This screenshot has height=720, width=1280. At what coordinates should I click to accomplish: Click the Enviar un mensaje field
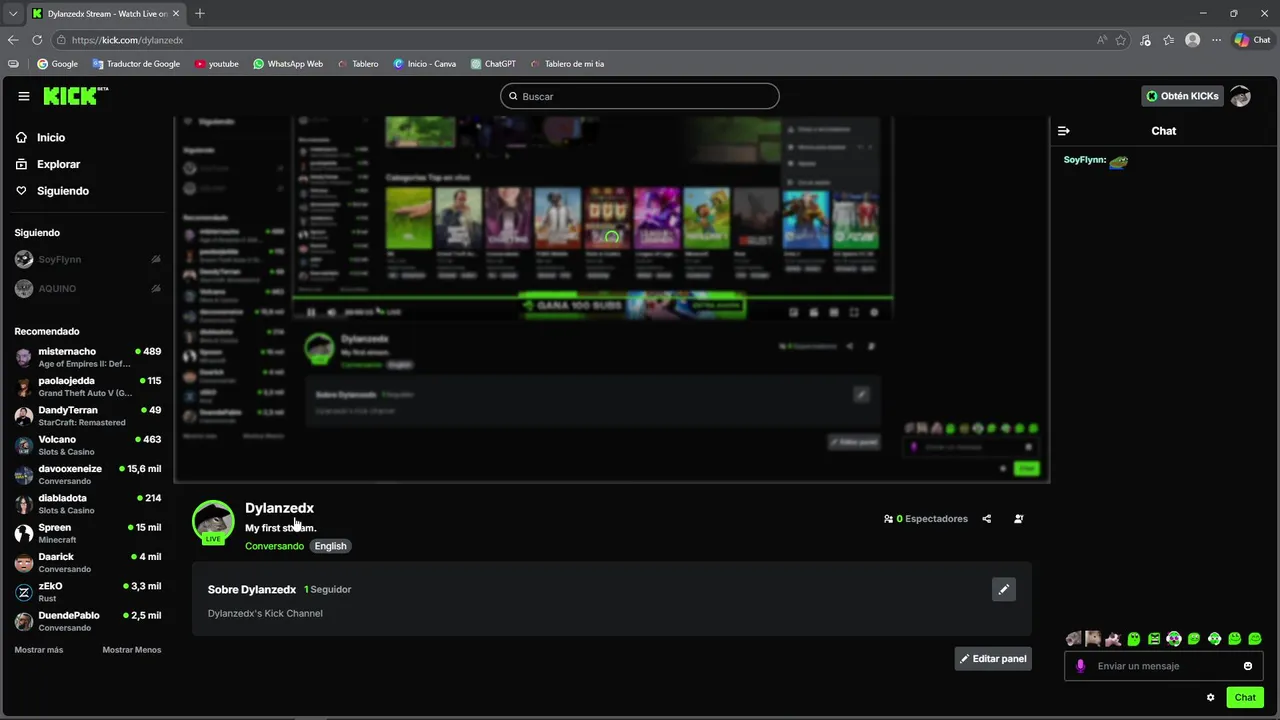coord(1164,666)
